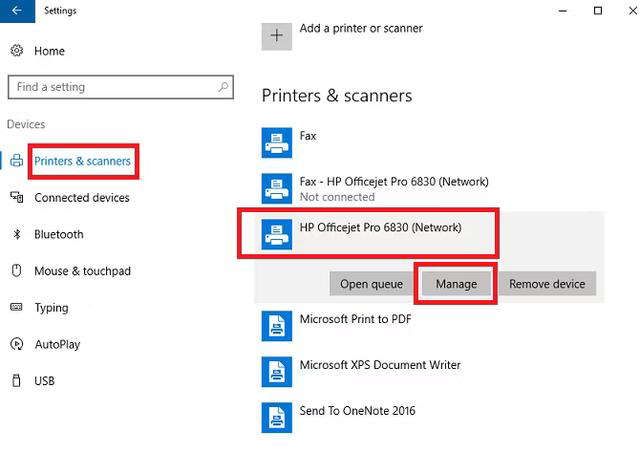
Task: Click the Microsoft Print to PDF icon
Action: point(277,326)
